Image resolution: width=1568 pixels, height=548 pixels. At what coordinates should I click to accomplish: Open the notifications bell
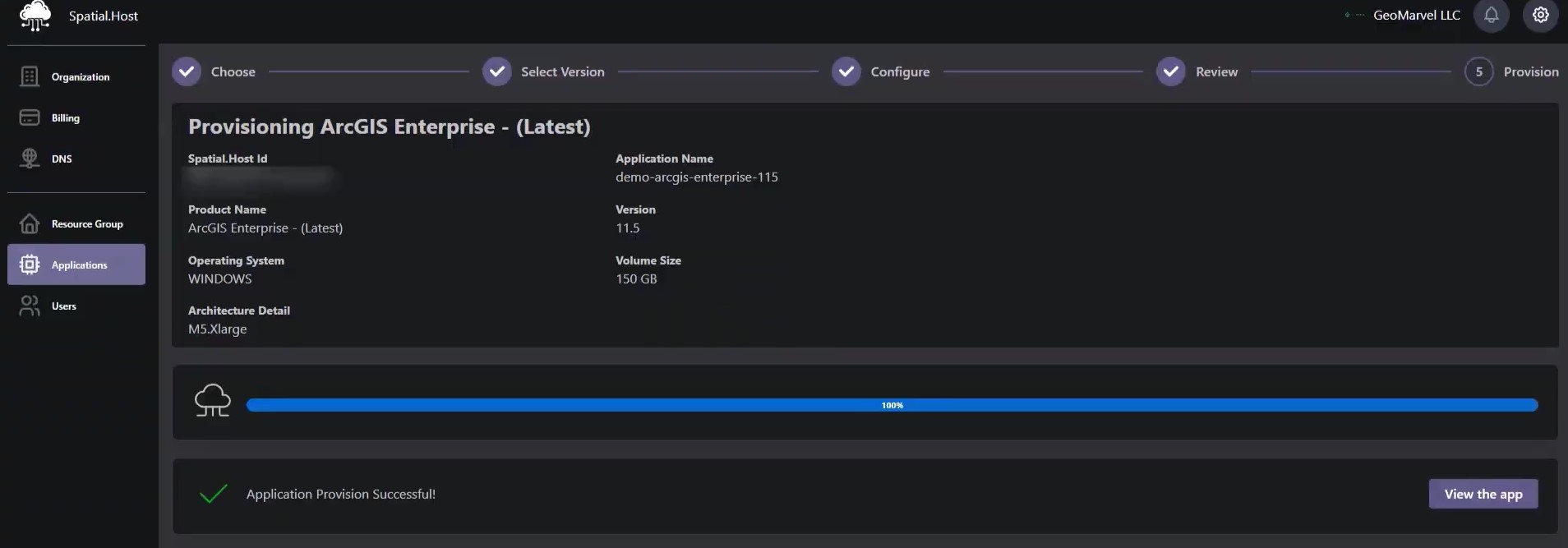(1491, 16)
